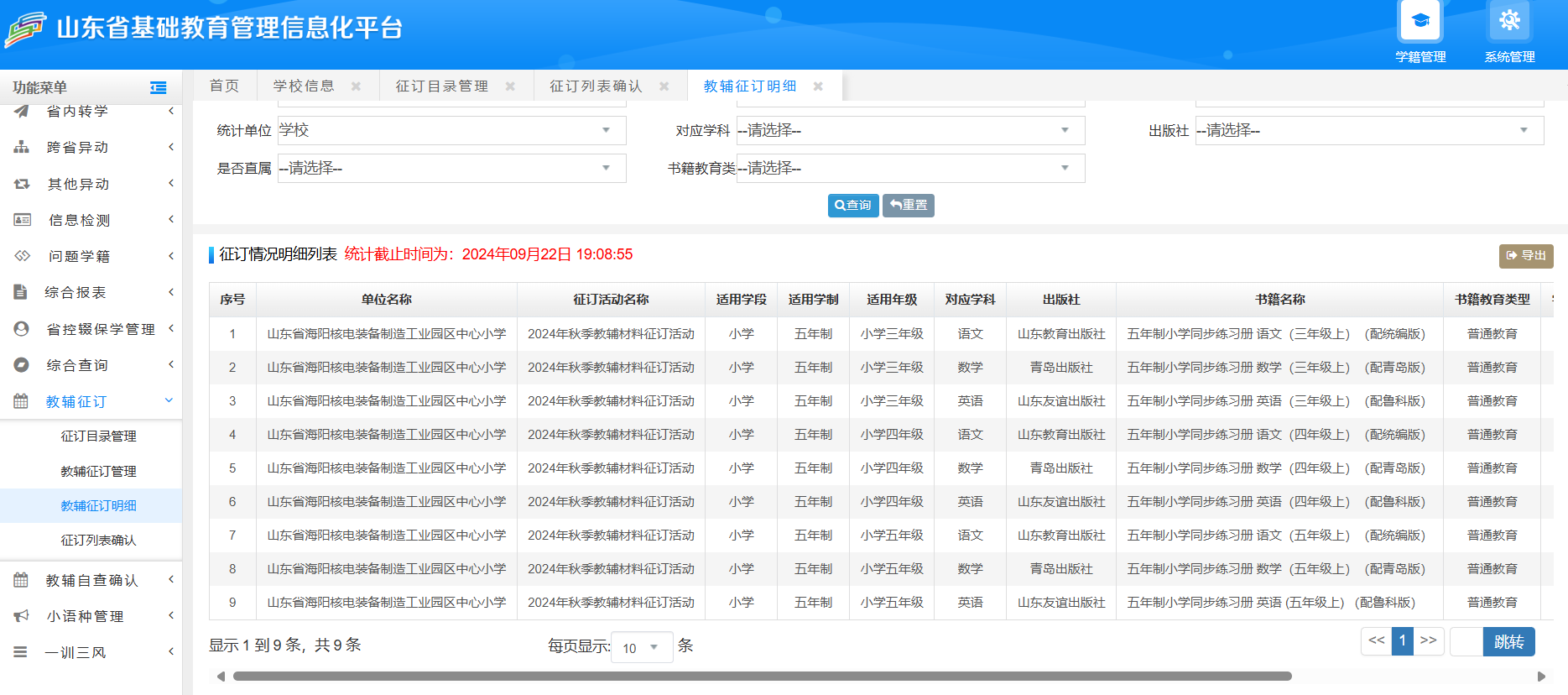Go to previous page with << button
Viewport: 1568px width, 695px height.
pos(1377,640)
